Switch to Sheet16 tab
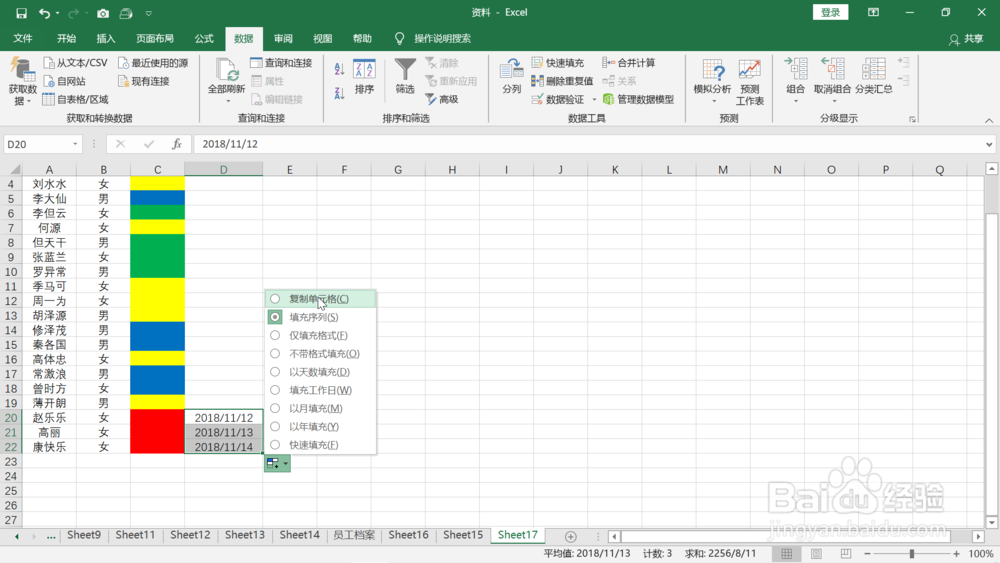Image resolution: width=1000 pixels, height=563 pixels. (408, 535)
